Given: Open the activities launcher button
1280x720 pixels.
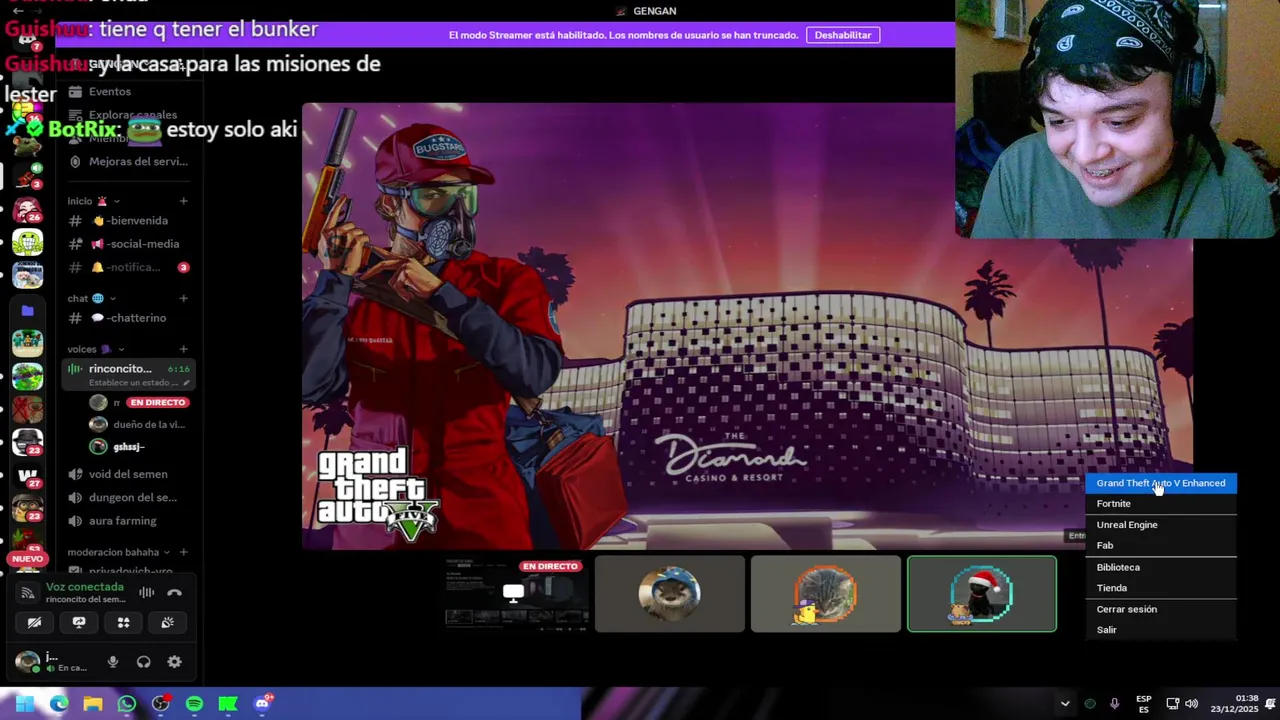Looking at the screenshot, I should tap(123, 622).
